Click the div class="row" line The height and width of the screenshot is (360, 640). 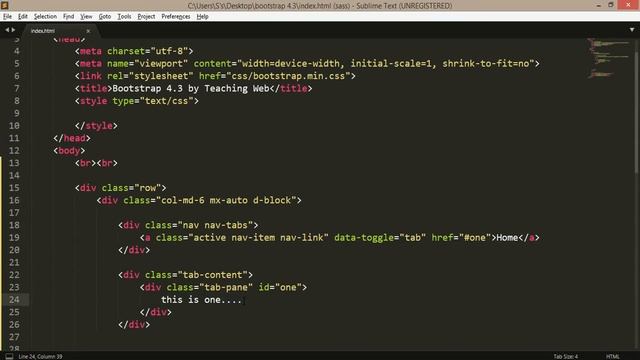point(120,188)
